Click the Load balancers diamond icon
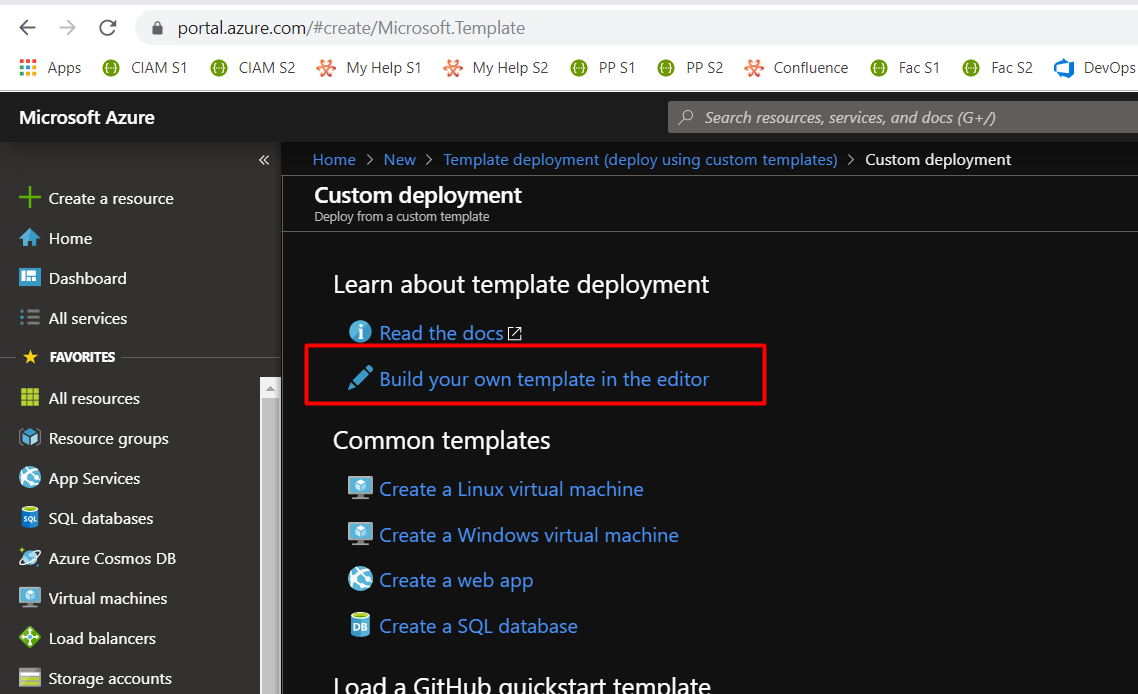 point(30,637)
